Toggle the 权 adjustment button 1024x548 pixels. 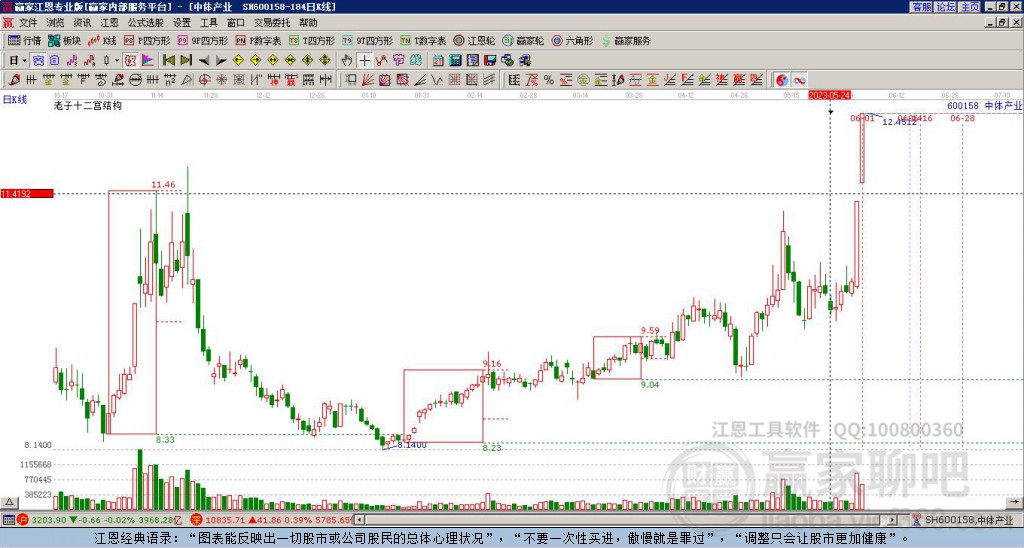pyautogui.click(x=130, y=60)
